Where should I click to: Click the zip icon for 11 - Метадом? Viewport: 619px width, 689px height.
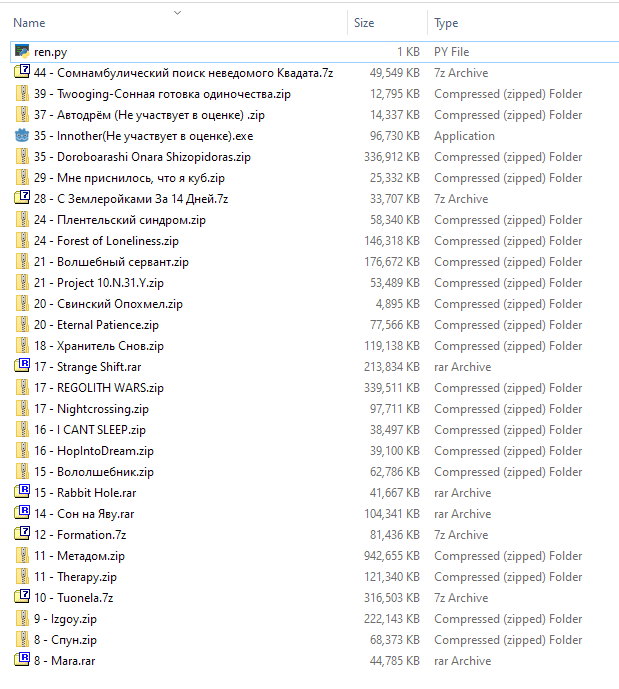pos(22,556)
